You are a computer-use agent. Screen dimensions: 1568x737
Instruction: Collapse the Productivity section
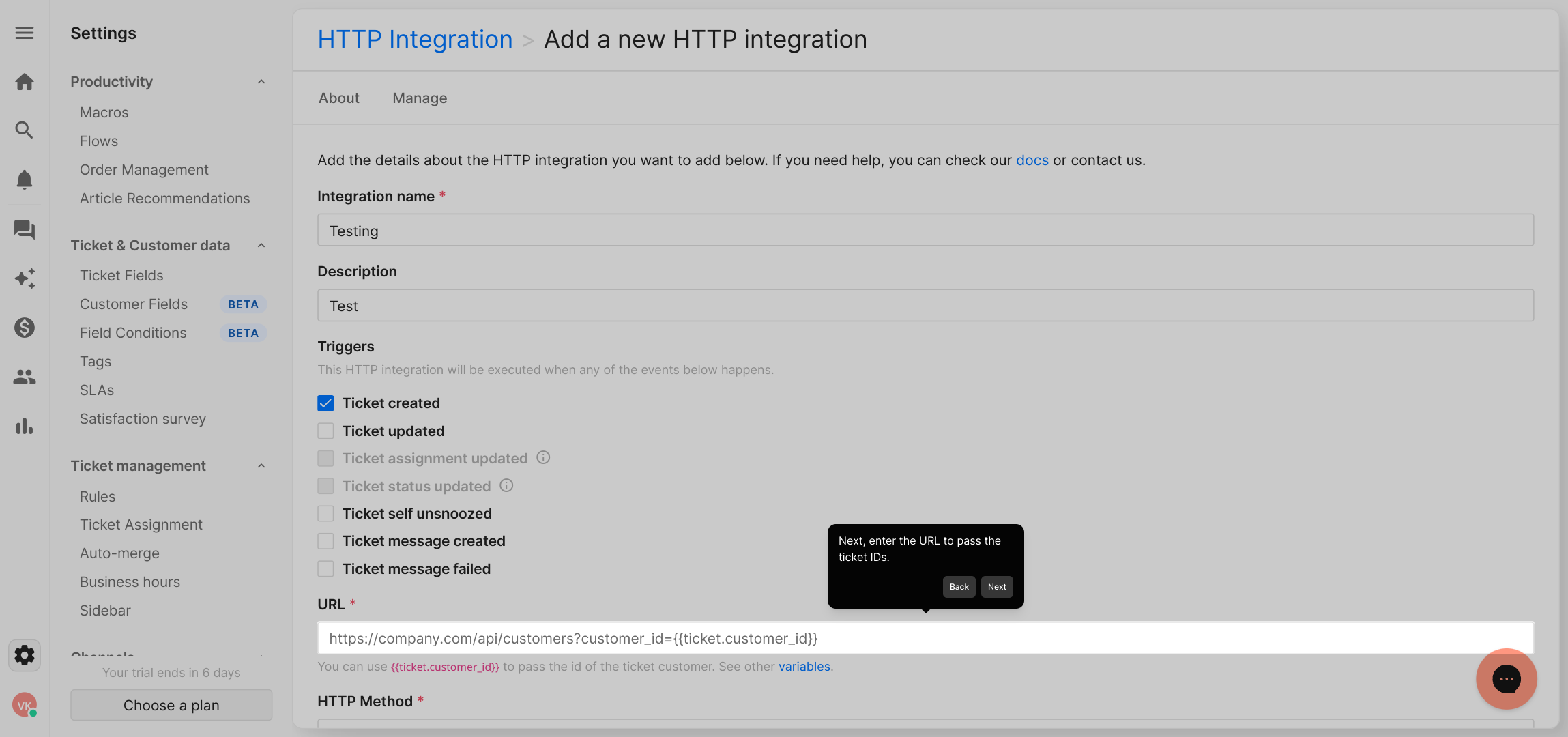pos(261,82)
